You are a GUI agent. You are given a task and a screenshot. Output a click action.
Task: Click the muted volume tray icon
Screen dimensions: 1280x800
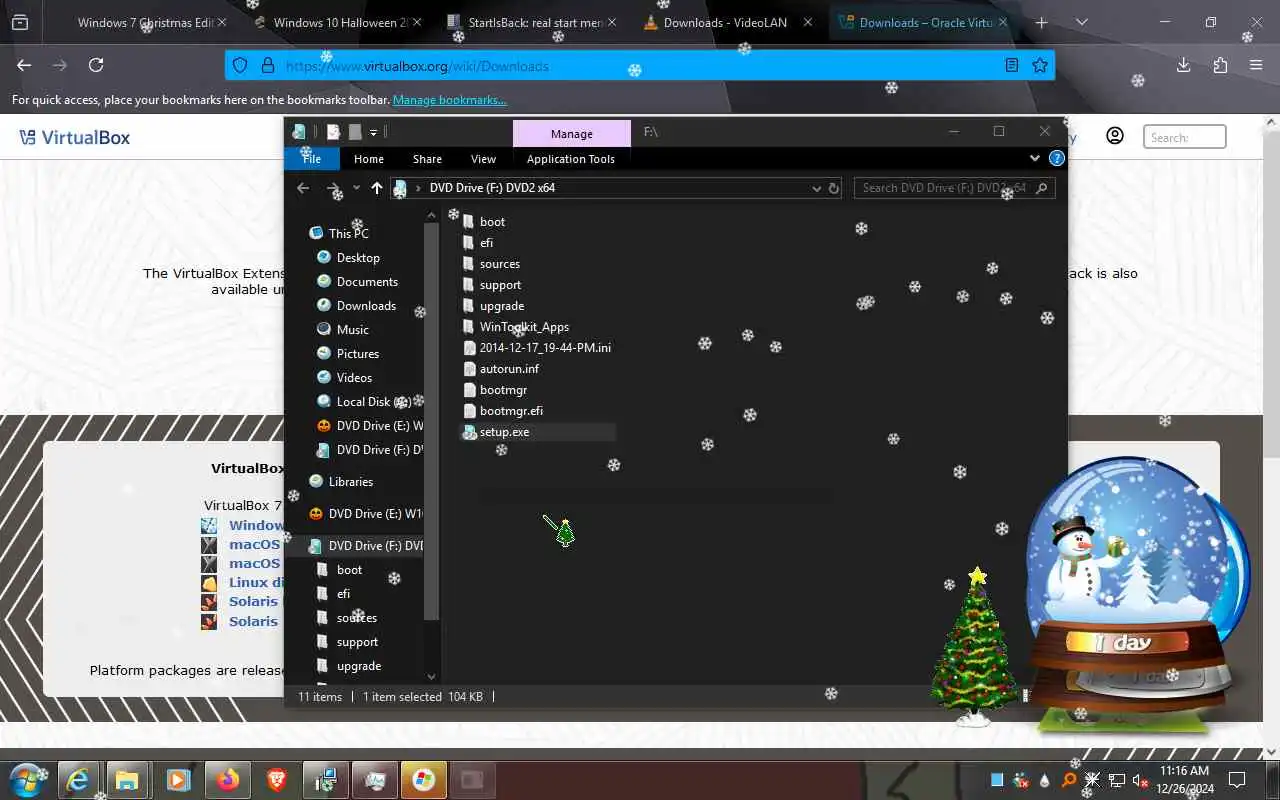(1138, 780)
